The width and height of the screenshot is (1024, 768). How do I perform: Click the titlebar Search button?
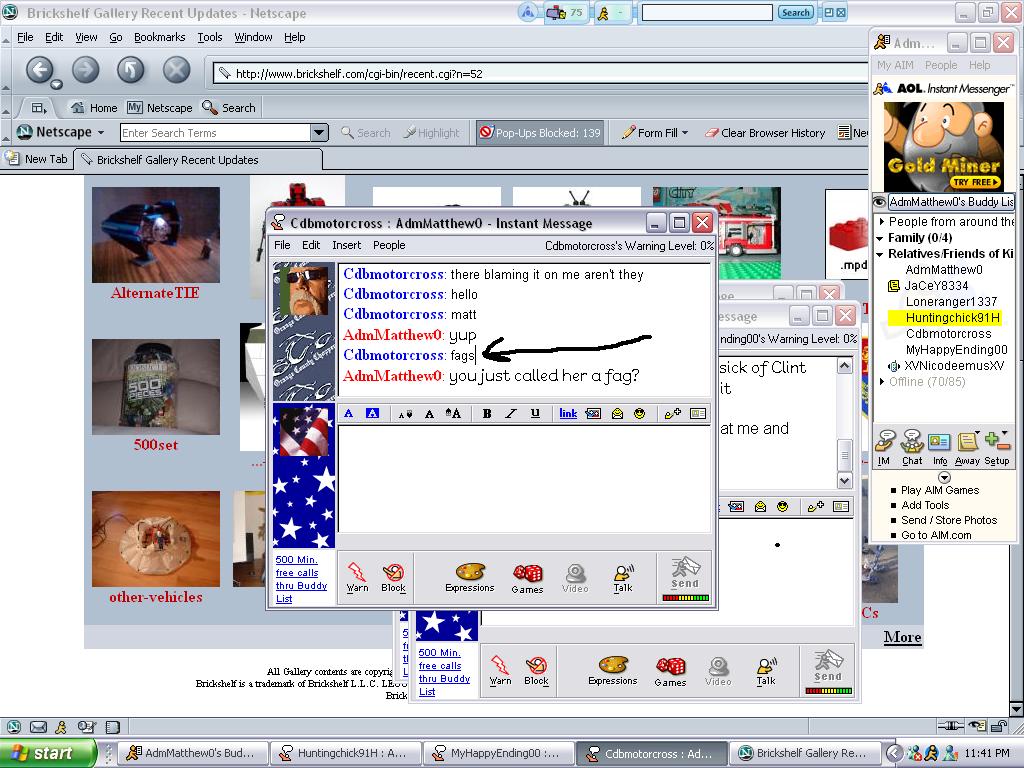coord(795,12)
